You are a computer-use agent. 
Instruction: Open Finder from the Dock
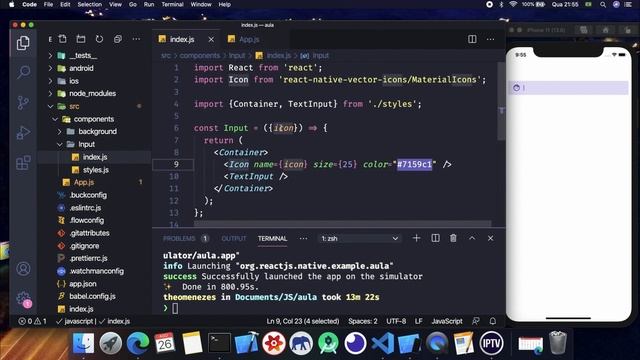point(83,343)
